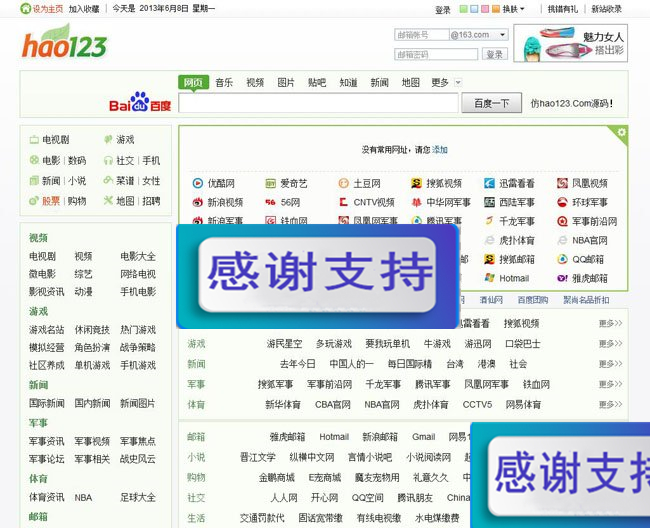This screenshot has height=528, width=650.
Task: Open 56网 site icon
Action: pos(271,202)
